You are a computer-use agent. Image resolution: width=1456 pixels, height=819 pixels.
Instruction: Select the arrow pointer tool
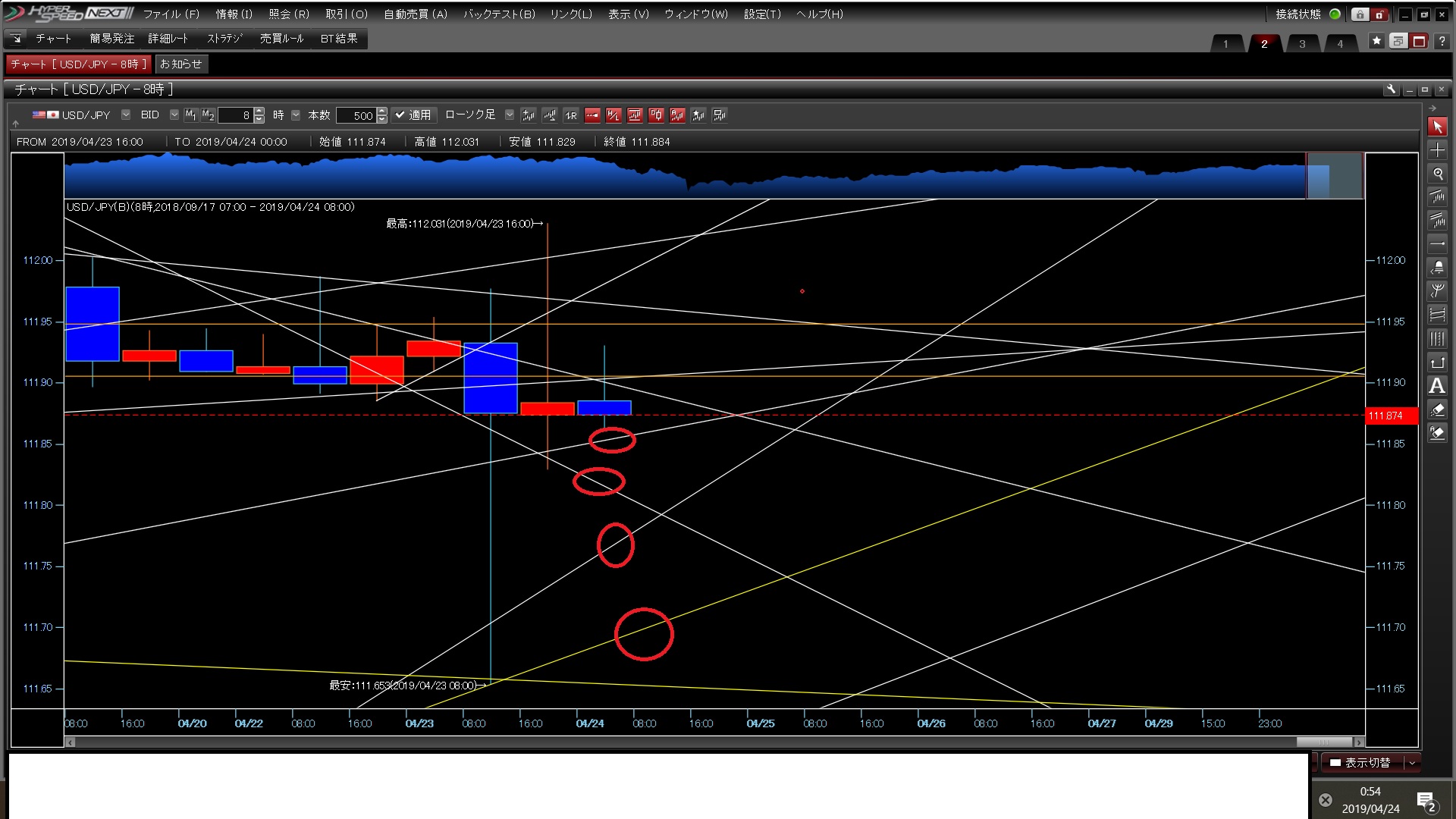[x=1437, y=127]
